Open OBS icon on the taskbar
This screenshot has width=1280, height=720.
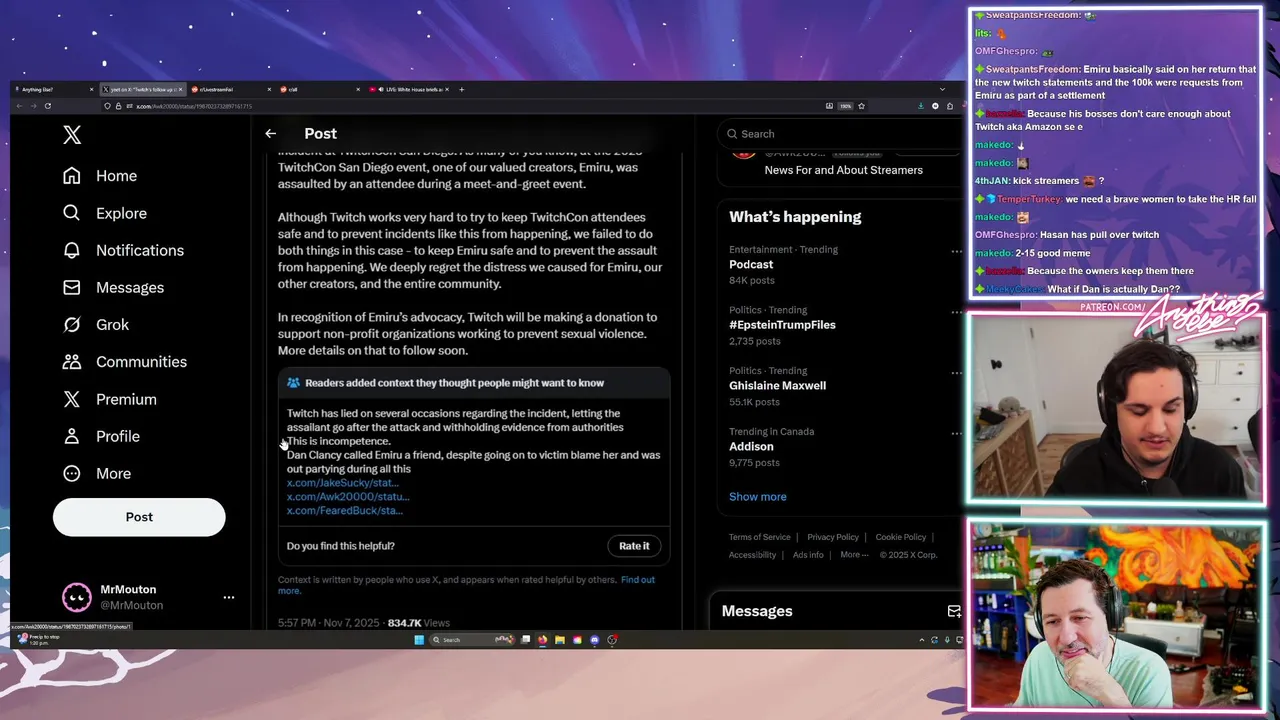(612, 640)
